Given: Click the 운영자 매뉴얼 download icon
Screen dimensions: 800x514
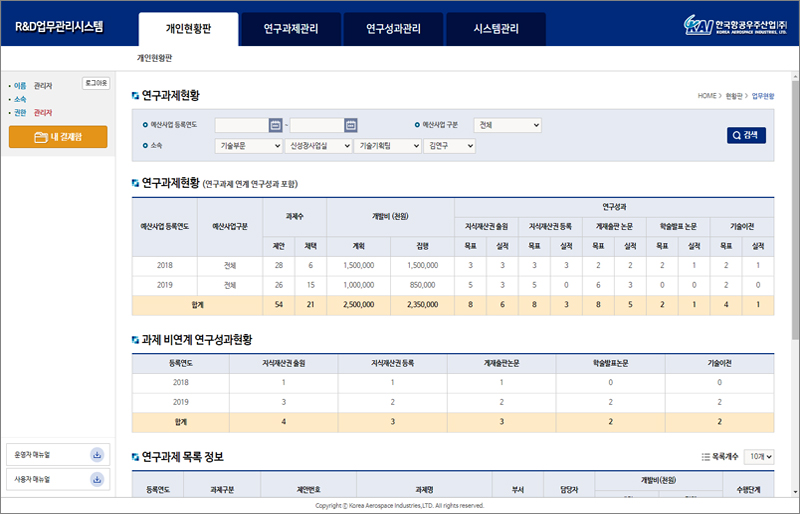Looking at the screenshot, I should tap(97, 455).
